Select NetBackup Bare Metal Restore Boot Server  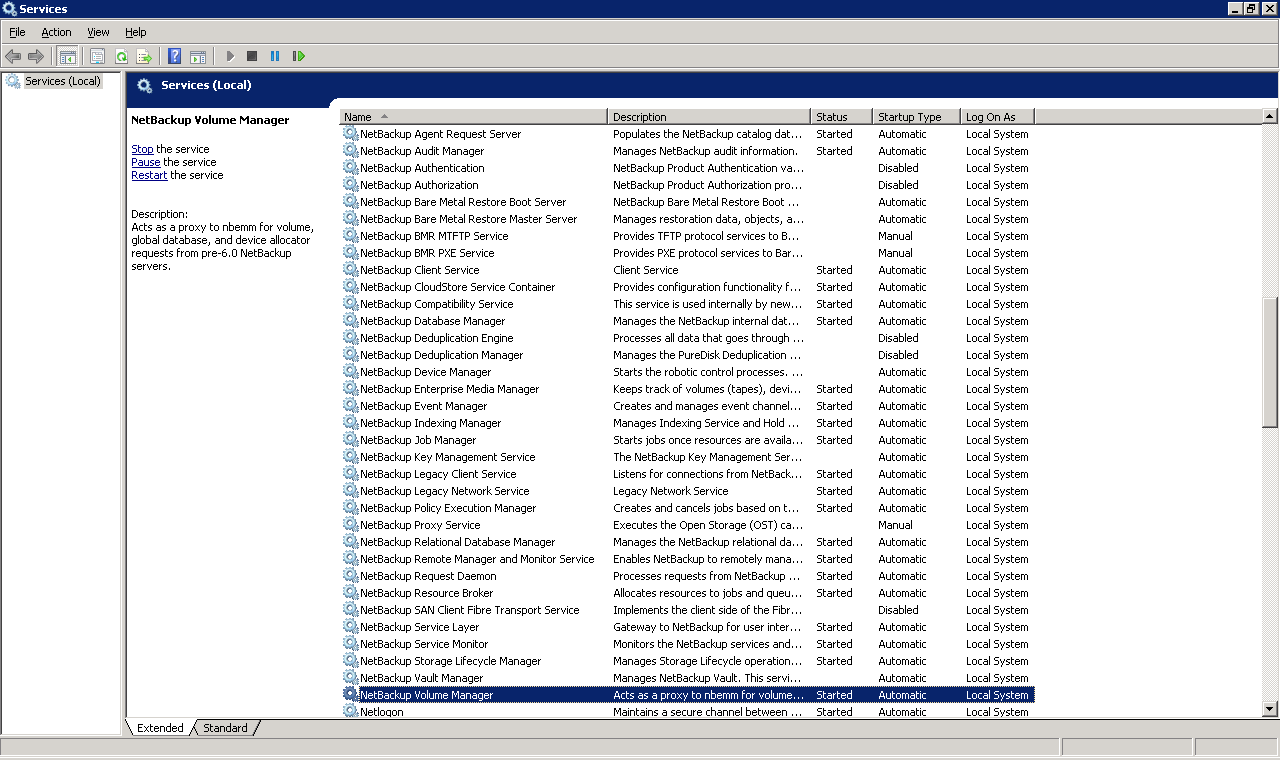(x=687, y=202)
